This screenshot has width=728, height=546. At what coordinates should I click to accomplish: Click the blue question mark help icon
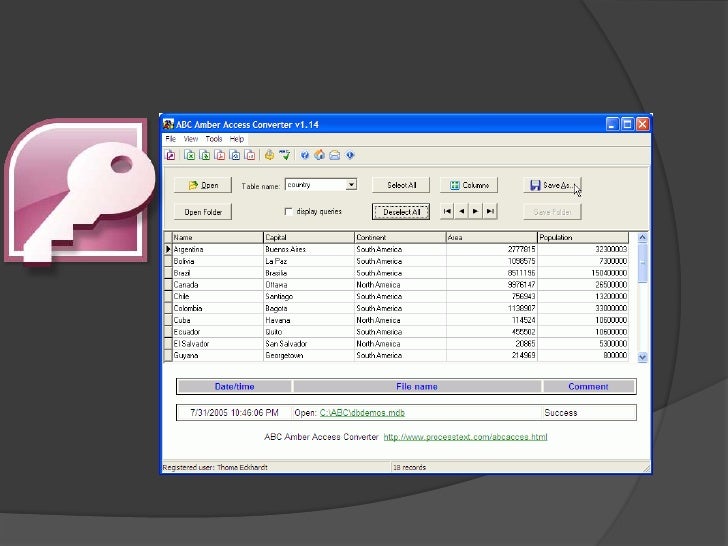click(x=305, y=155)
